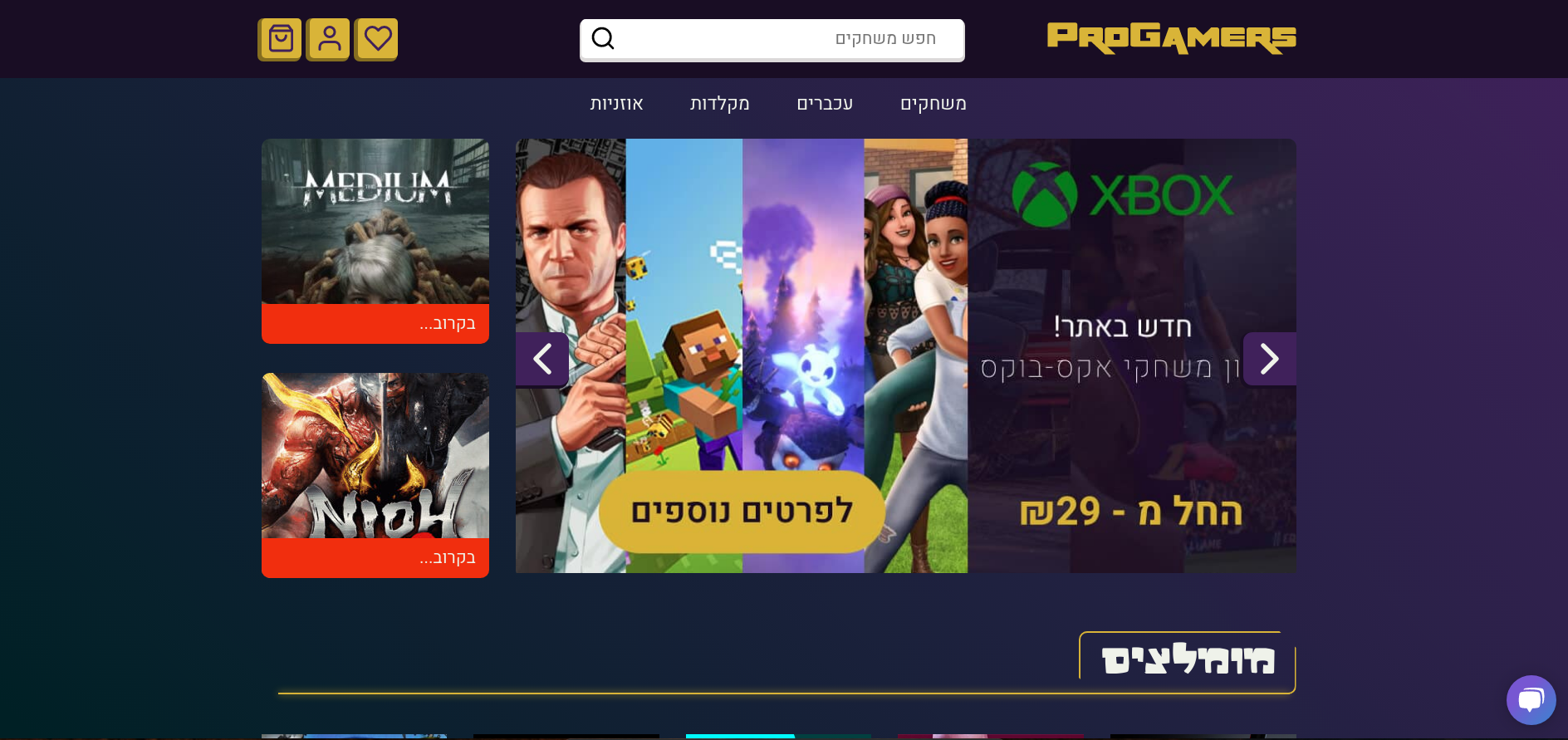Open the user account profile icon
This screenshot has width=1568, height=740.
pyautogui.click(x=328, y=39)
